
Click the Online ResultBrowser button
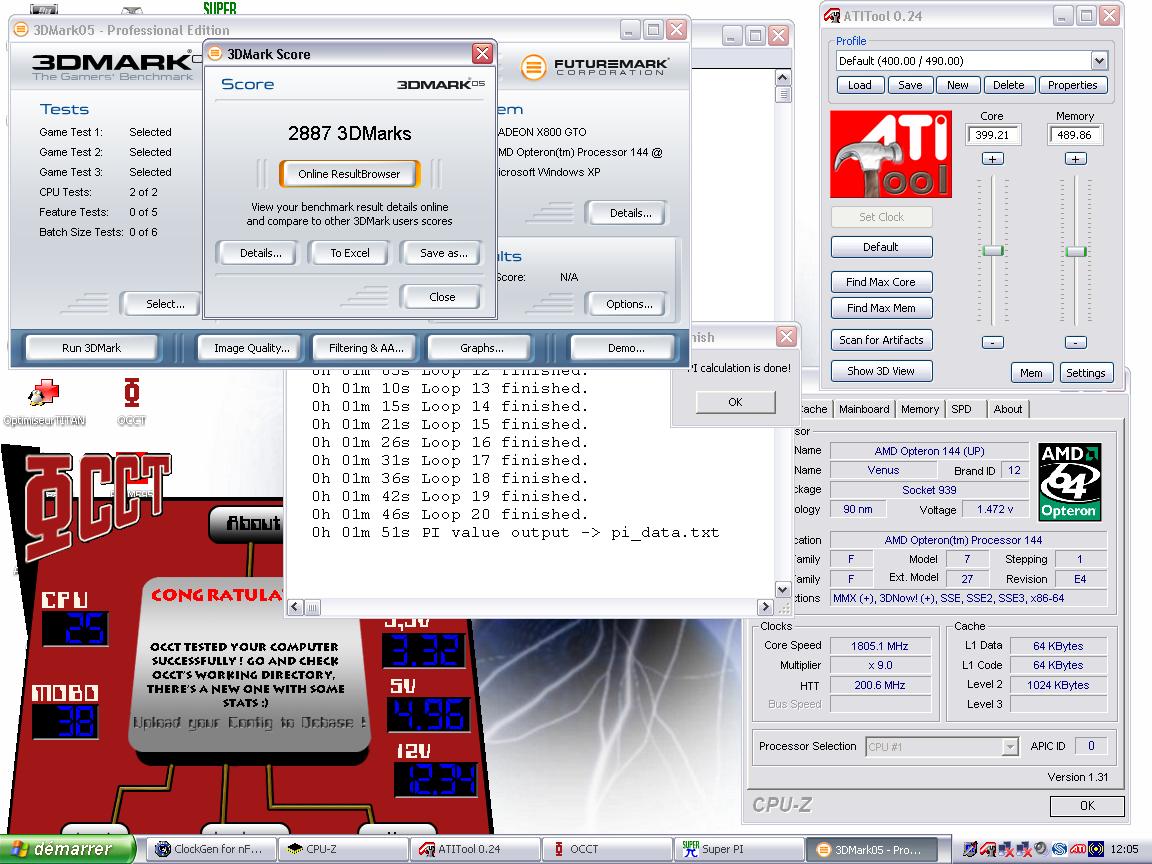(349, 174)
